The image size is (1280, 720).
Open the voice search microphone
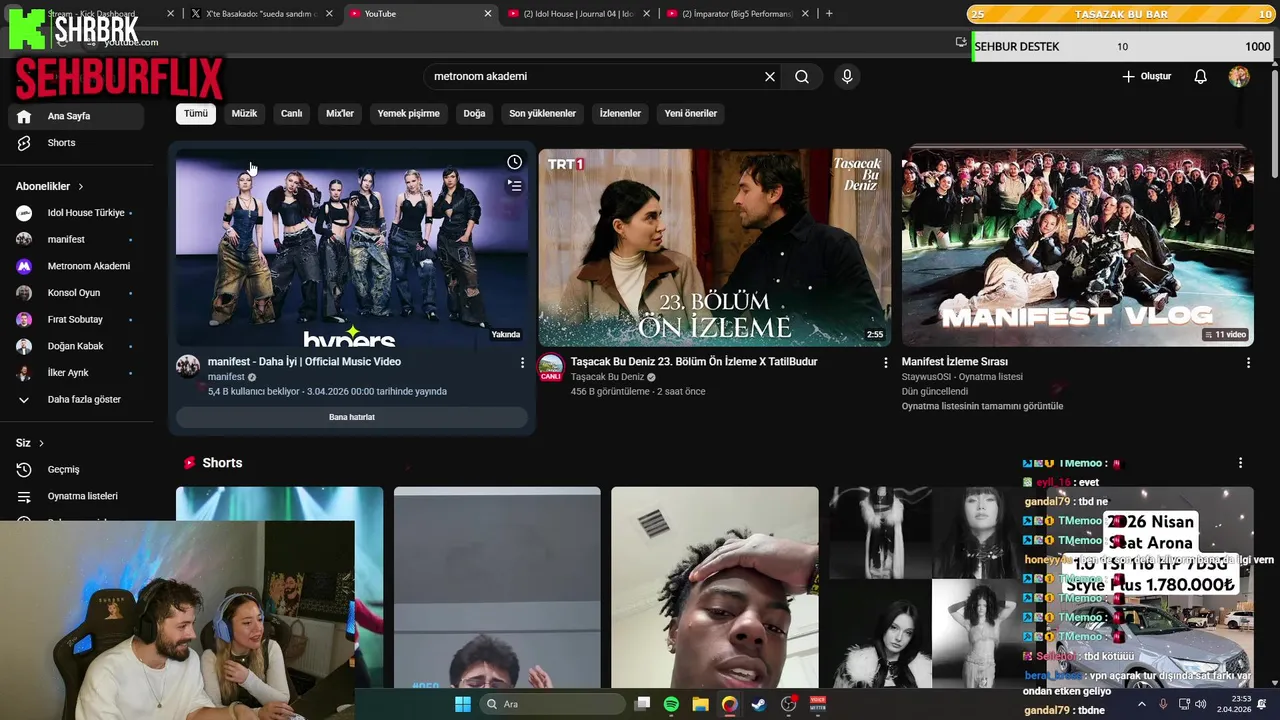(x=847, y=76)
